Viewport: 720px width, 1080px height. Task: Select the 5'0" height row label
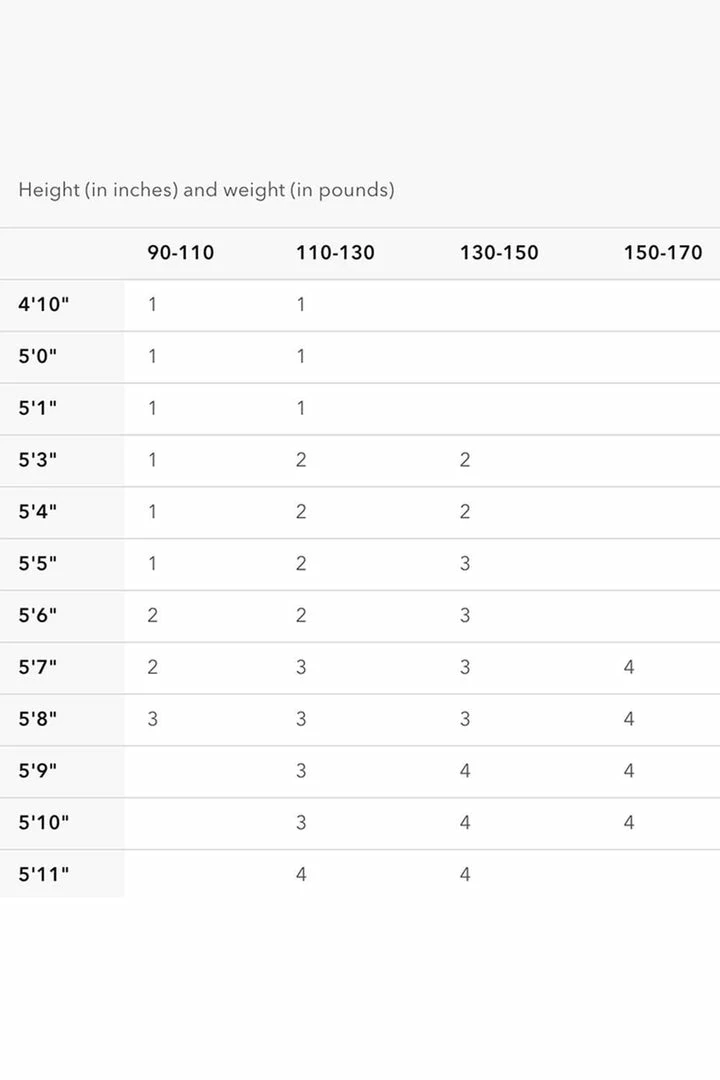[x=38, y=357]
